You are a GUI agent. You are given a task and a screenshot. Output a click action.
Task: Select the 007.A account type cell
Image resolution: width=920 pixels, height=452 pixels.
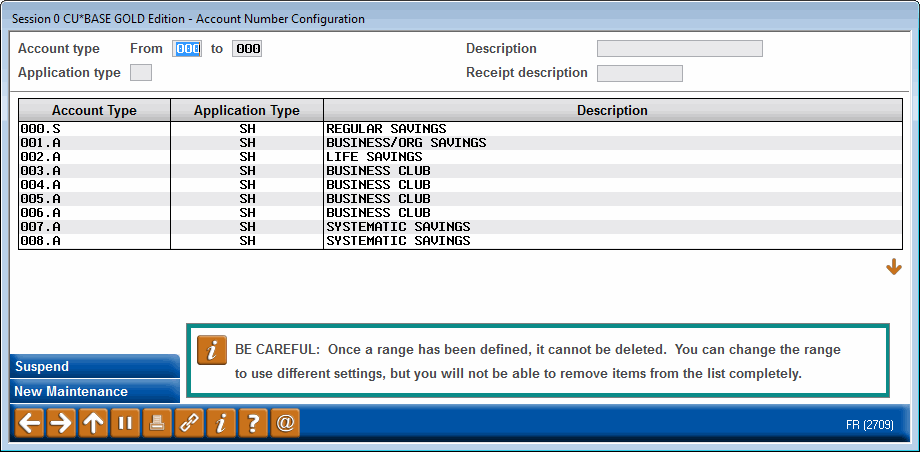(94, 227)
